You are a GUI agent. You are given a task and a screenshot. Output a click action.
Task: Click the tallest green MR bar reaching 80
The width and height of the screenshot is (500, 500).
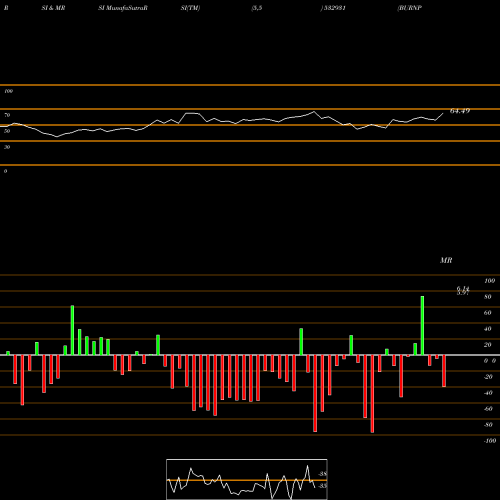tap(422, 325)
